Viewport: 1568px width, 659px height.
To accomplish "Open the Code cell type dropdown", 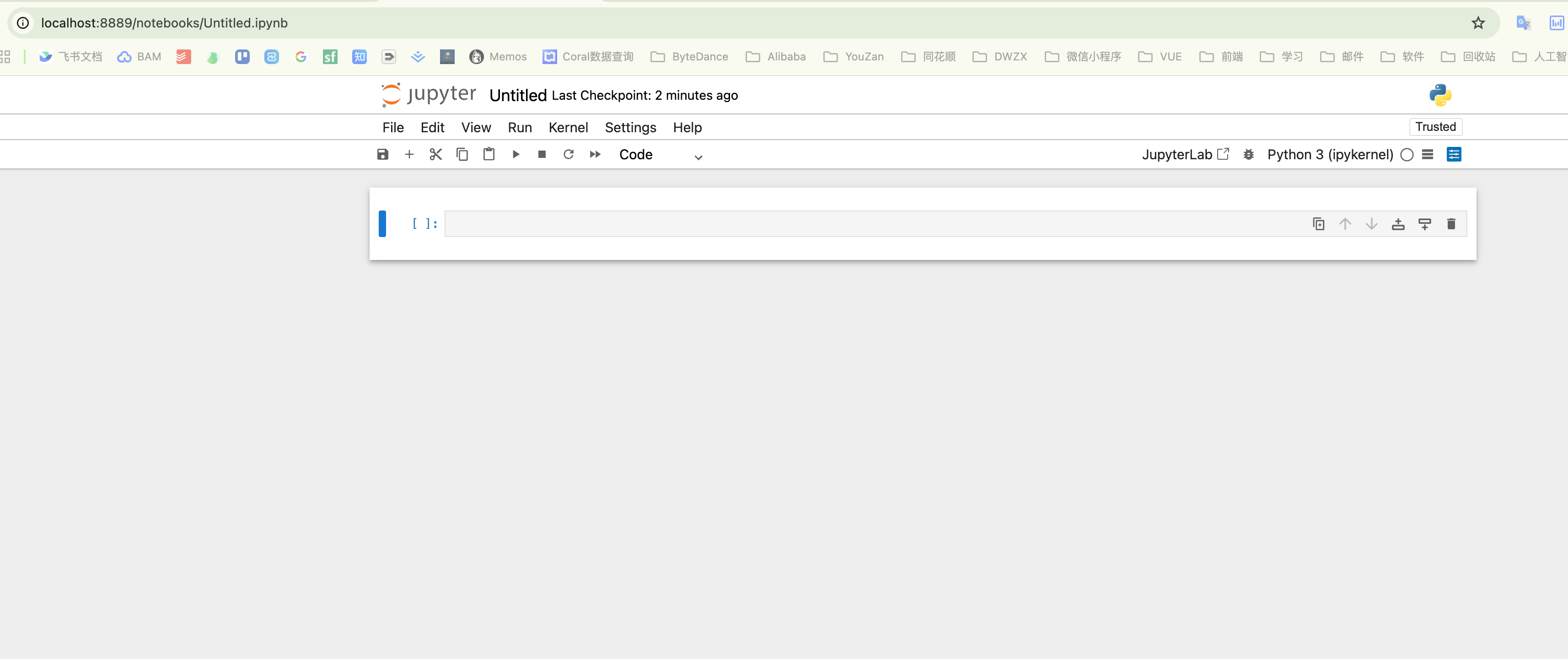I will 660,155.
